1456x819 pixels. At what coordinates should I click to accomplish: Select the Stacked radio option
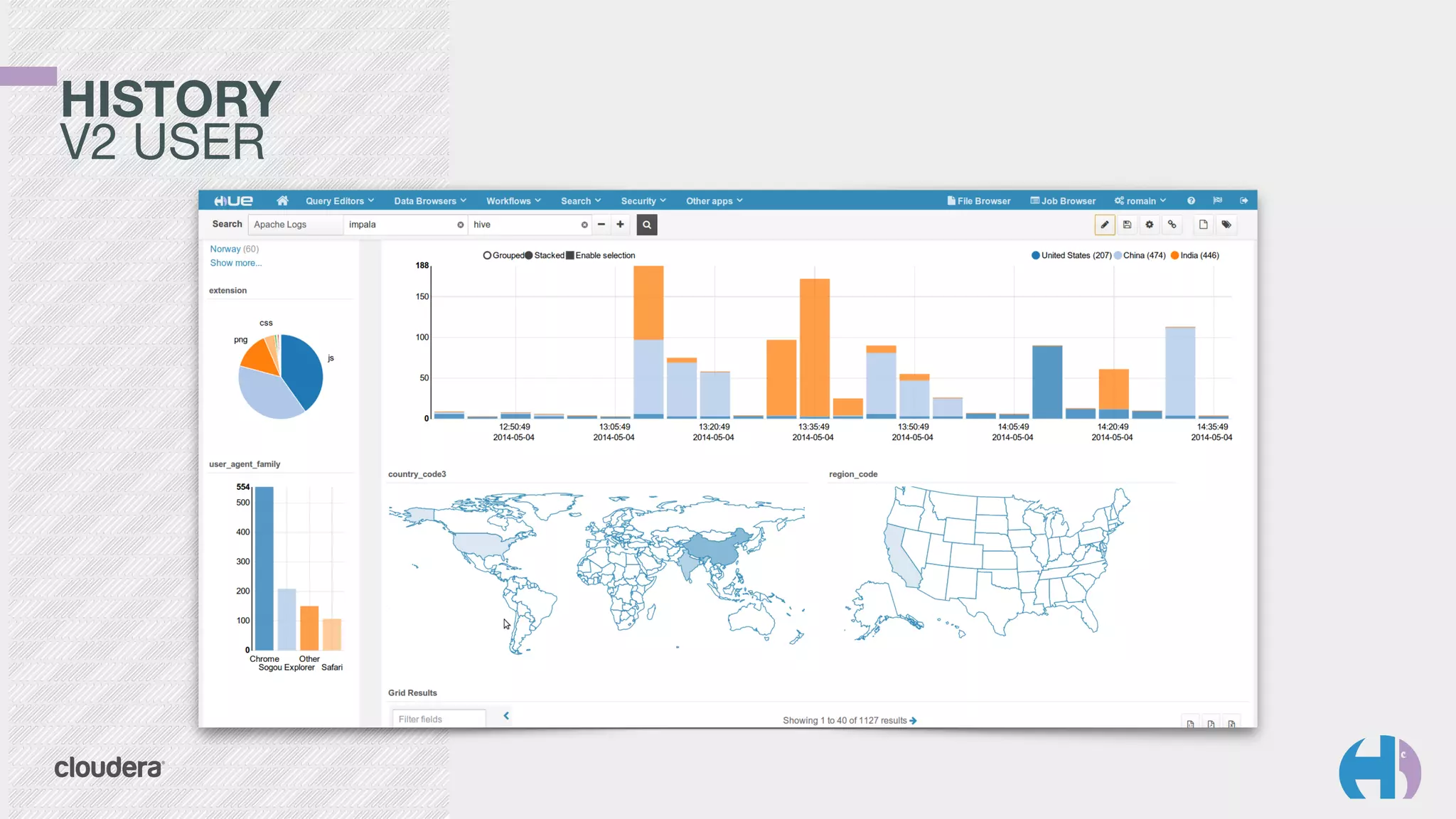click(x=529, y=255)
